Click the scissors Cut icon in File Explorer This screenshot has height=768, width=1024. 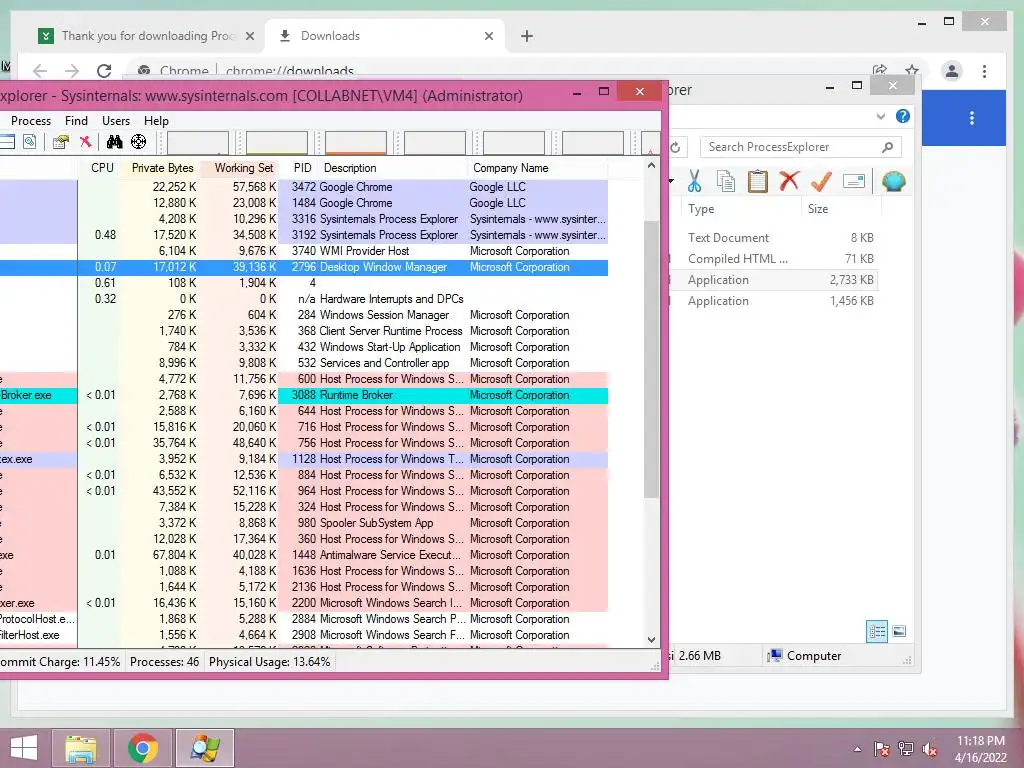coord(694,181)
